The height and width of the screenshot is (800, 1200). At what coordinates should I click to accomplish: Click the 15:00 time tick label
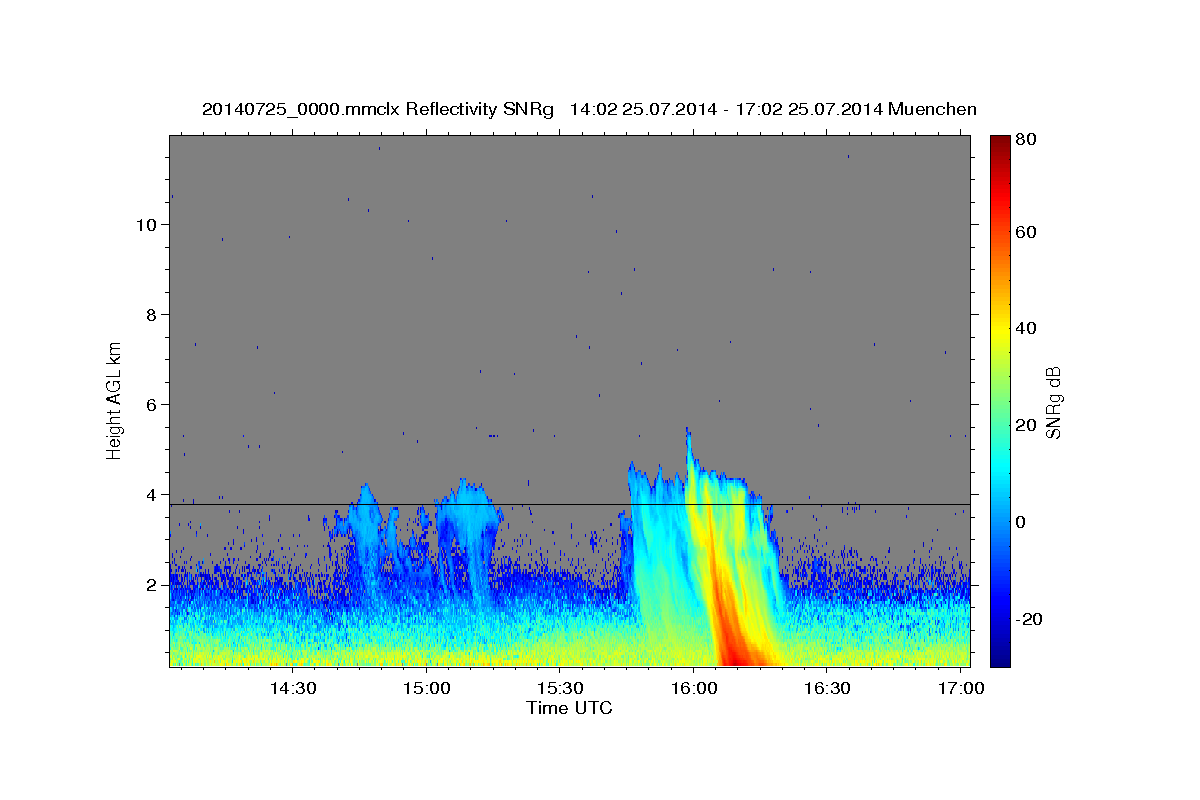tap(427, 689)
